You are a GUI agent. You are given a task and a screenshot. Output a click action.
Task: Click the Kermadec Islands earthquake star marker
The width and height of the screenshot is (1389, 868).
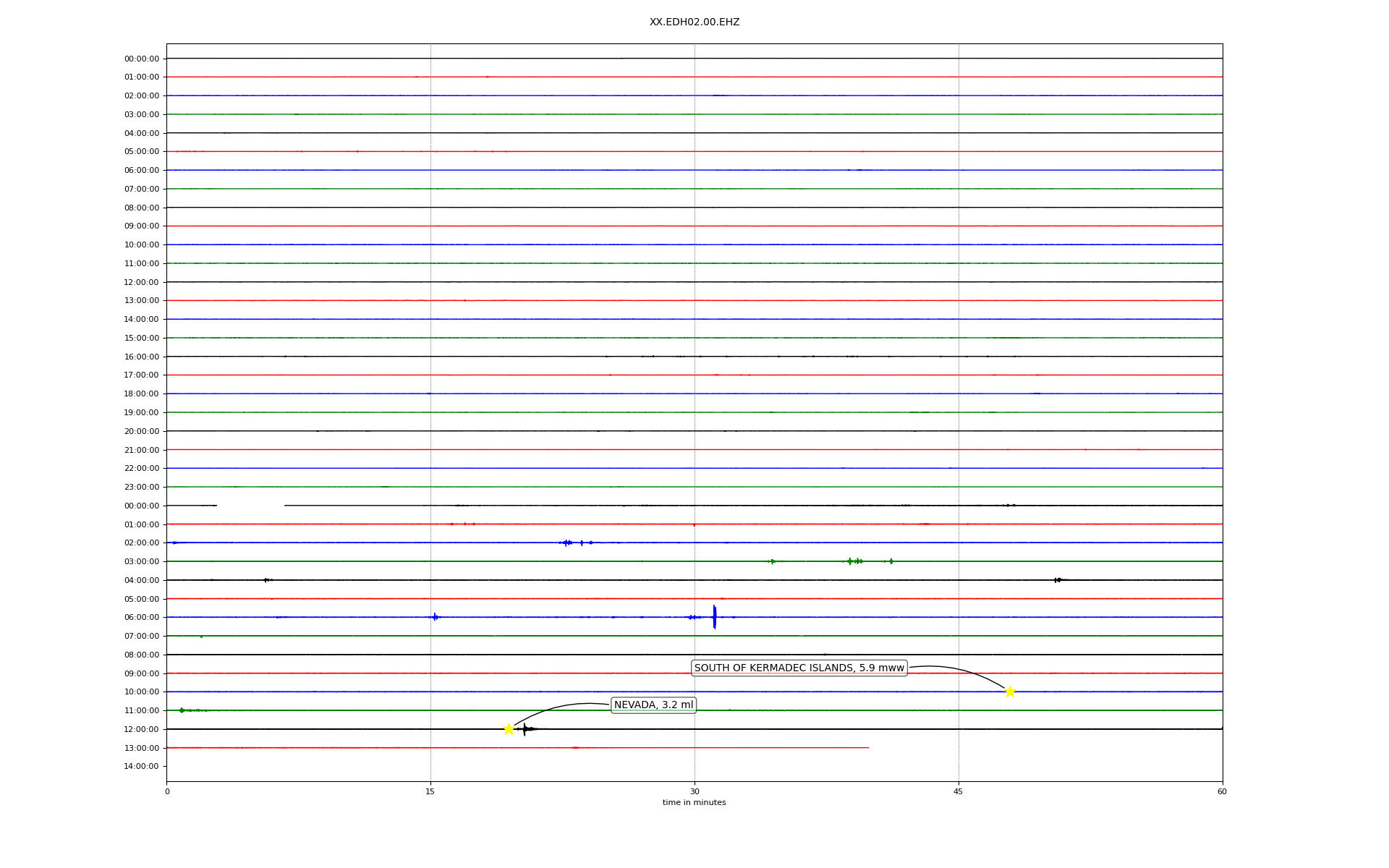[1010, 692]
